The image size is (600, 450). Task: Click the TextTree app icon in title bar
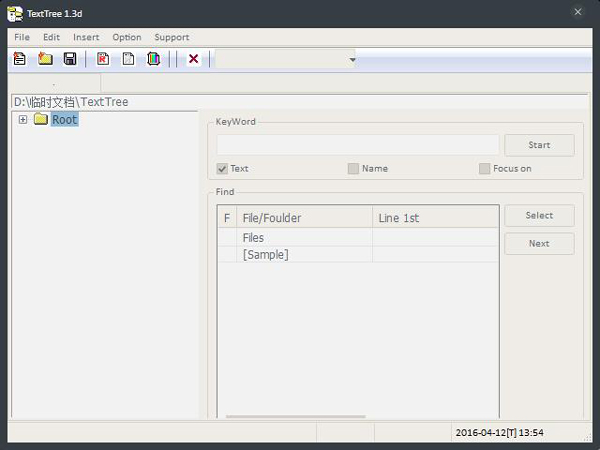[x=15, y=14]
